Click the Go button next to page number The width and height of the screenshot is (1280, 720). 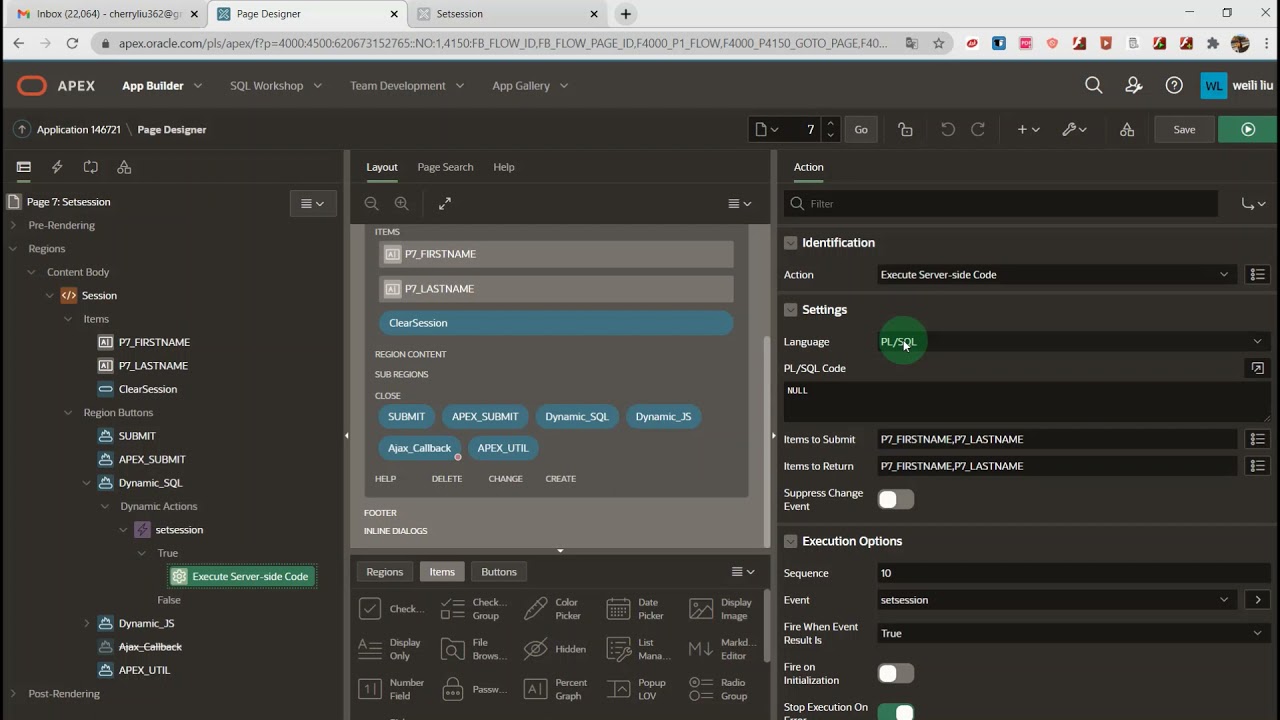pos(861,129)
